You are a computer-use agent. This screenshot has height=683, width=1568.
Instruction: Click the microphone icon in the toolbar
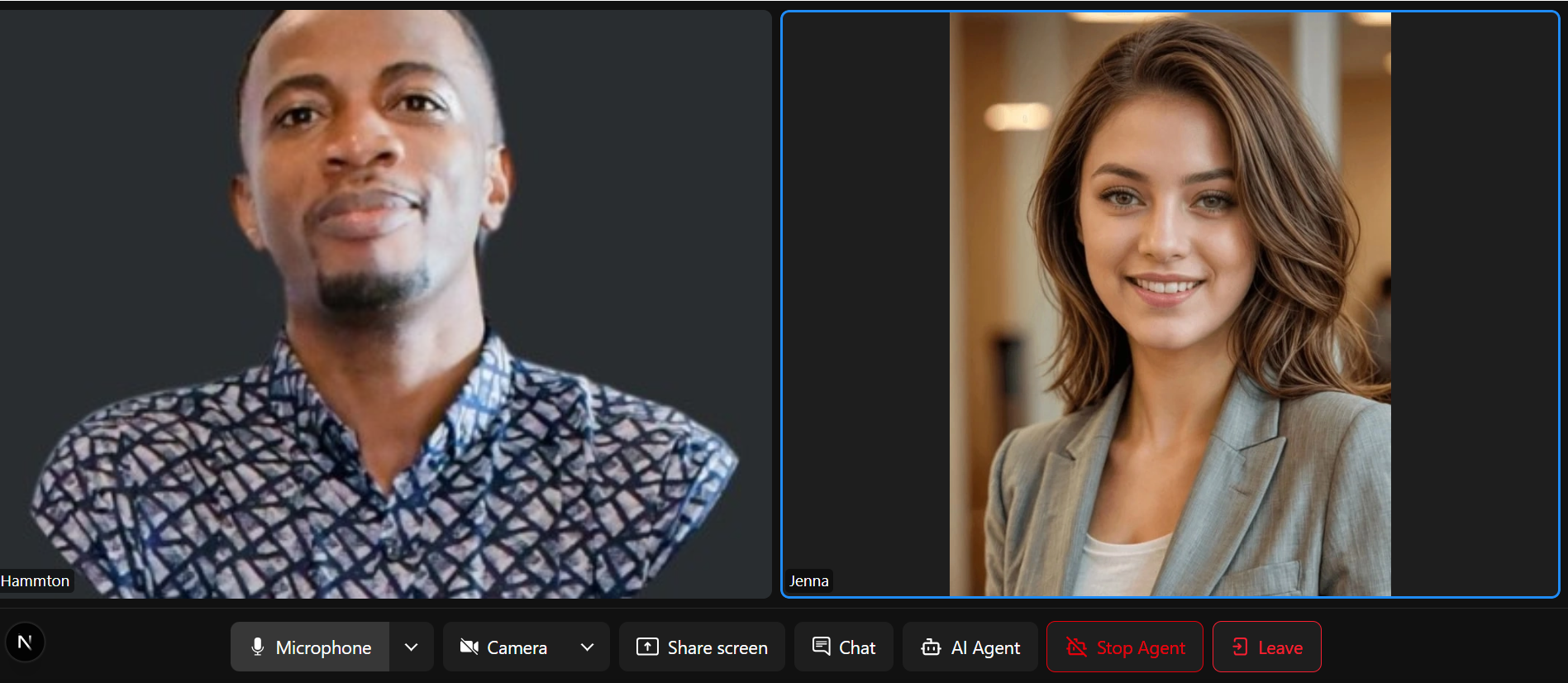pos(257,647)
